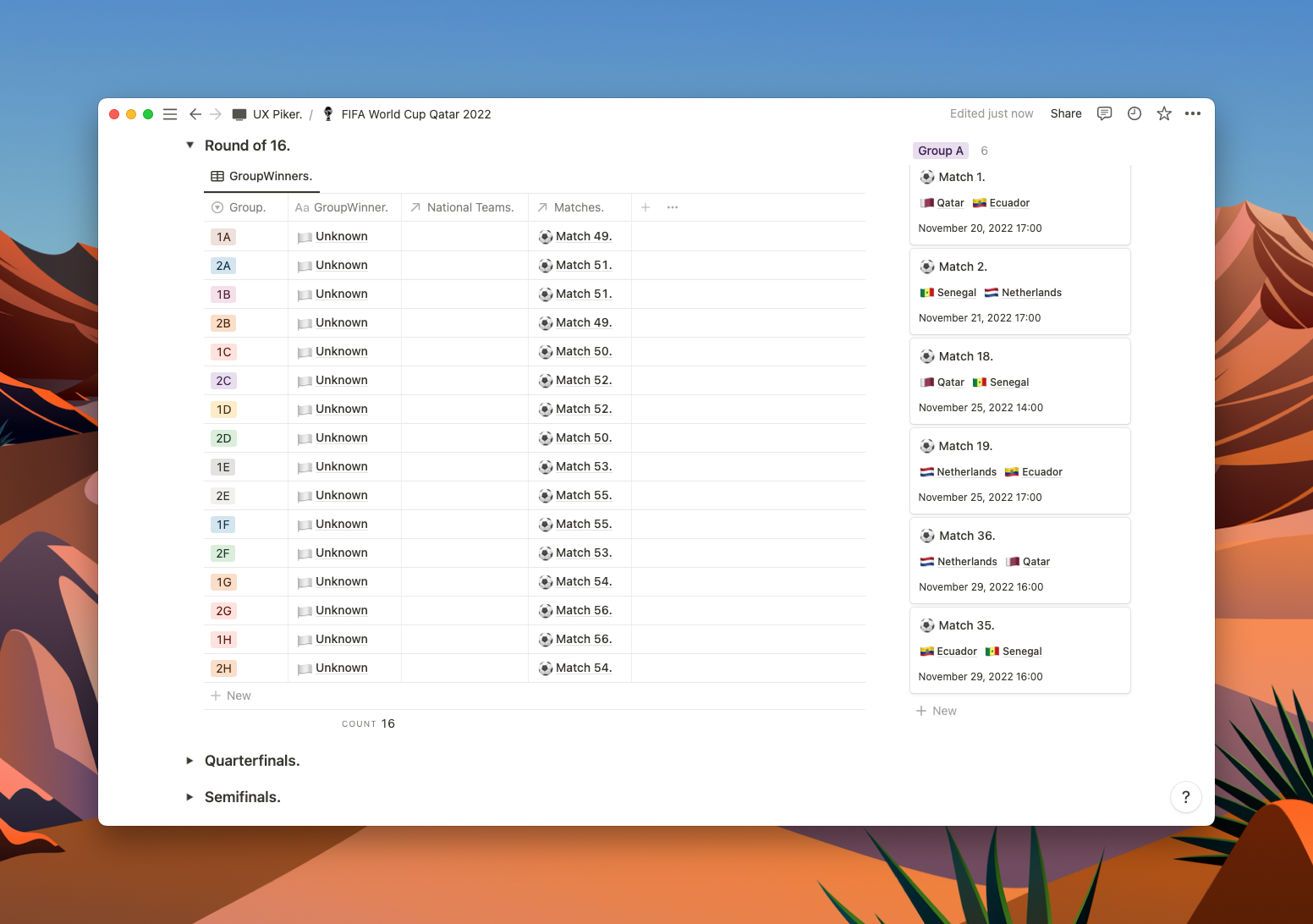Click Qatar team in Match 18 card
This screenshot has width=1313, height=924.
coord(950,382)
